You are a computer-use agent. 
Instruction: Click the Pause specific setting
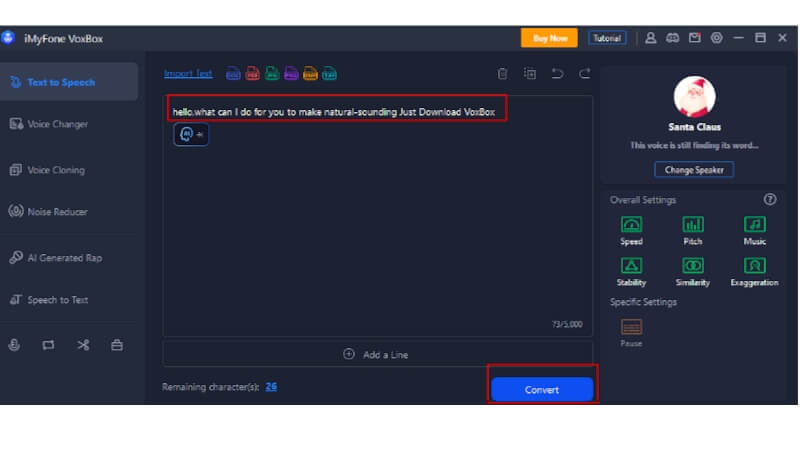(x=631, y=333)
